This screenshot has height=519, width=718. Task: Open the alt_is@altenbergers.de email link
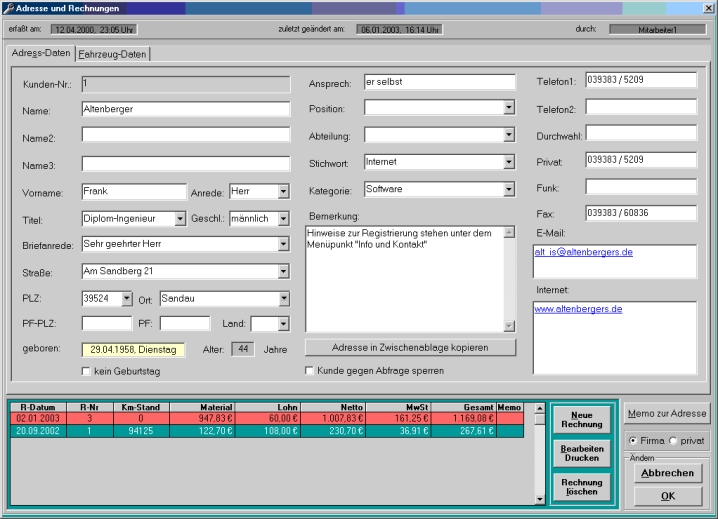[x=583, y=253]
